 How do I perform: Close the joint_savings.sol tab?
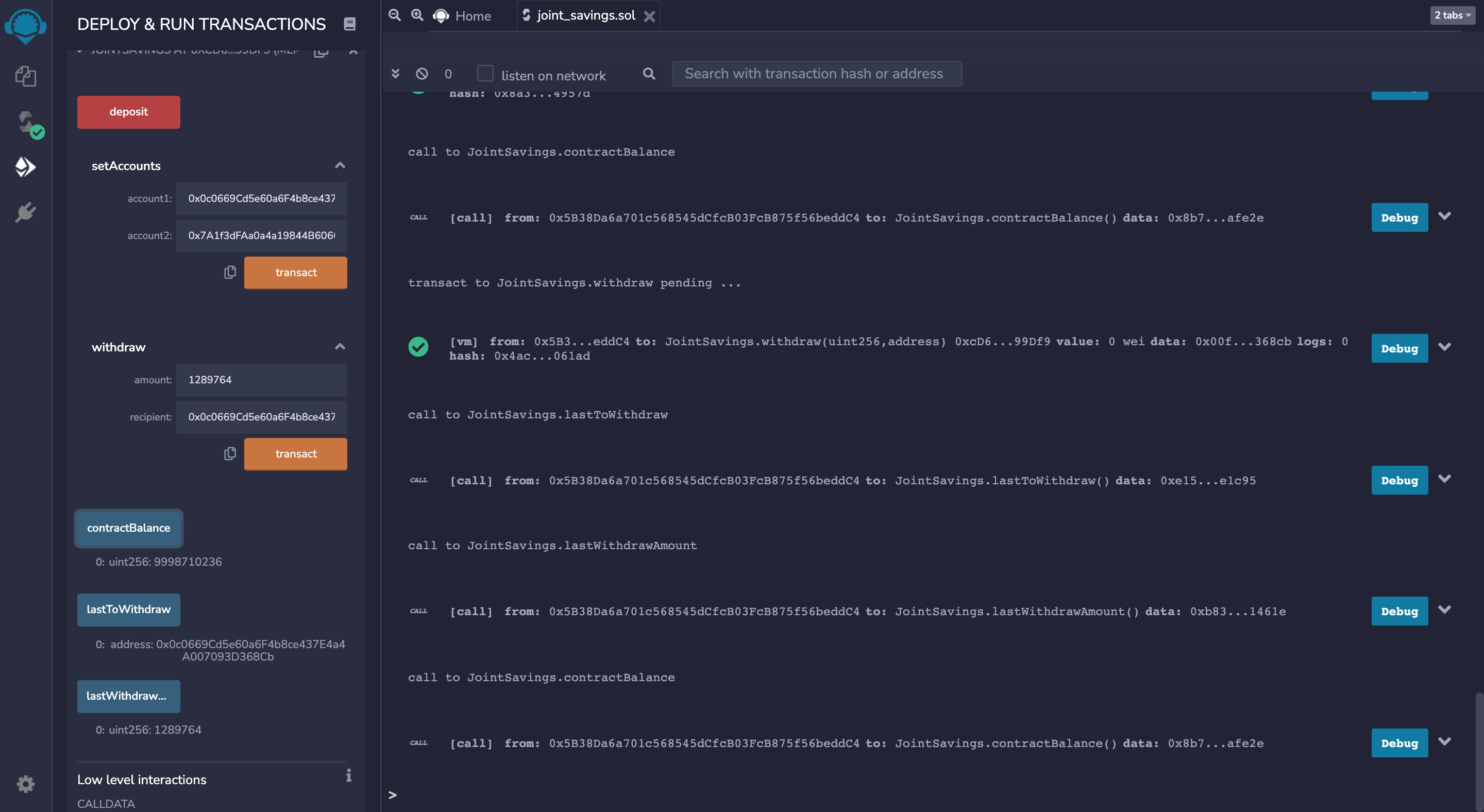pyautogui.click(x=650, y=16)
